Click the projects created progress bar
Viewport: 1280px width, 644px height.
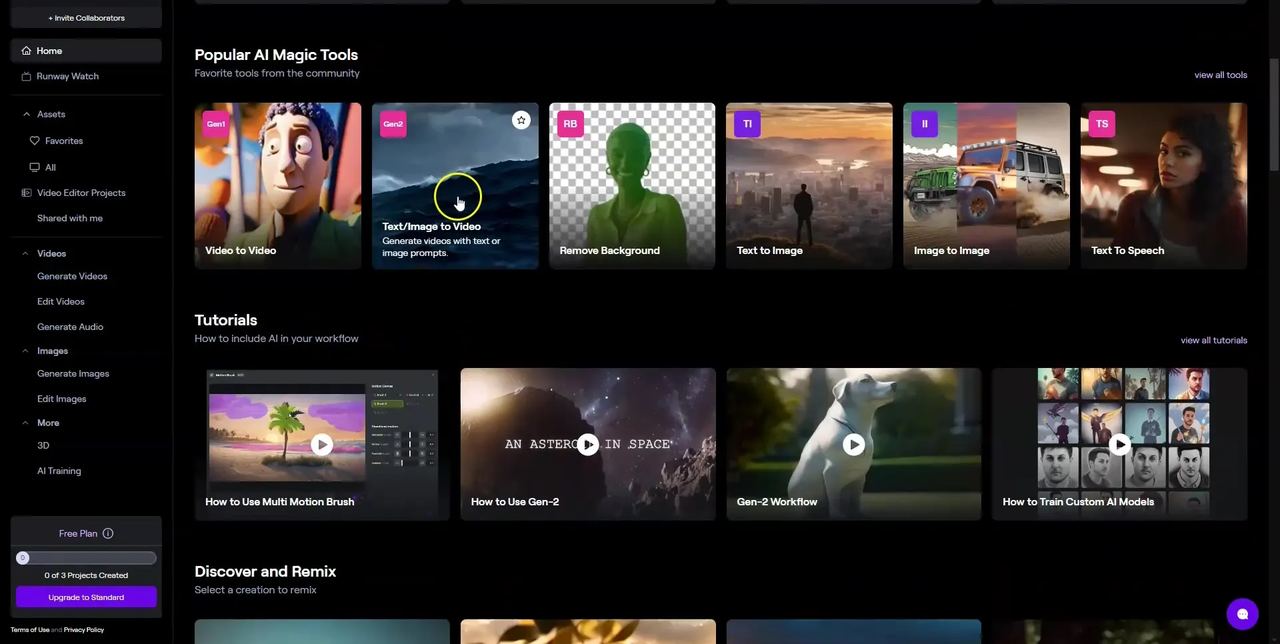pos(86,558)
